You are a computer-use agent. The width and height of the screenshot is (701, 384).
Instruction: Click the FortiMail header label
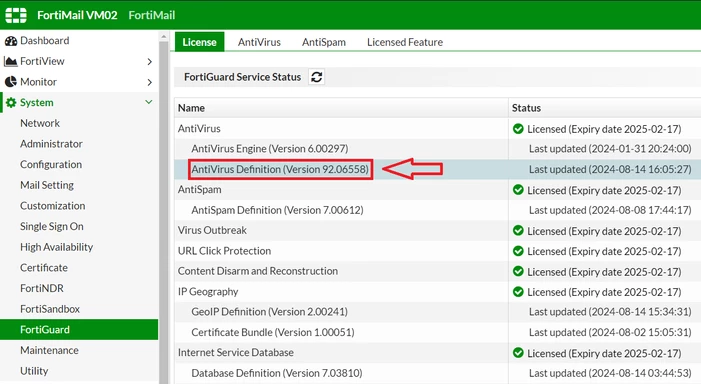point(152,15)
